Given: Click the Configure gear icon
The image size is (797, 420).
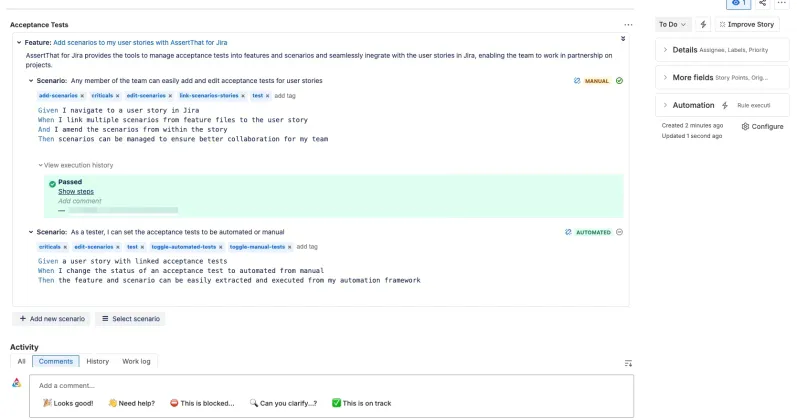Looking at the screenshot, I should coord(745,127).
